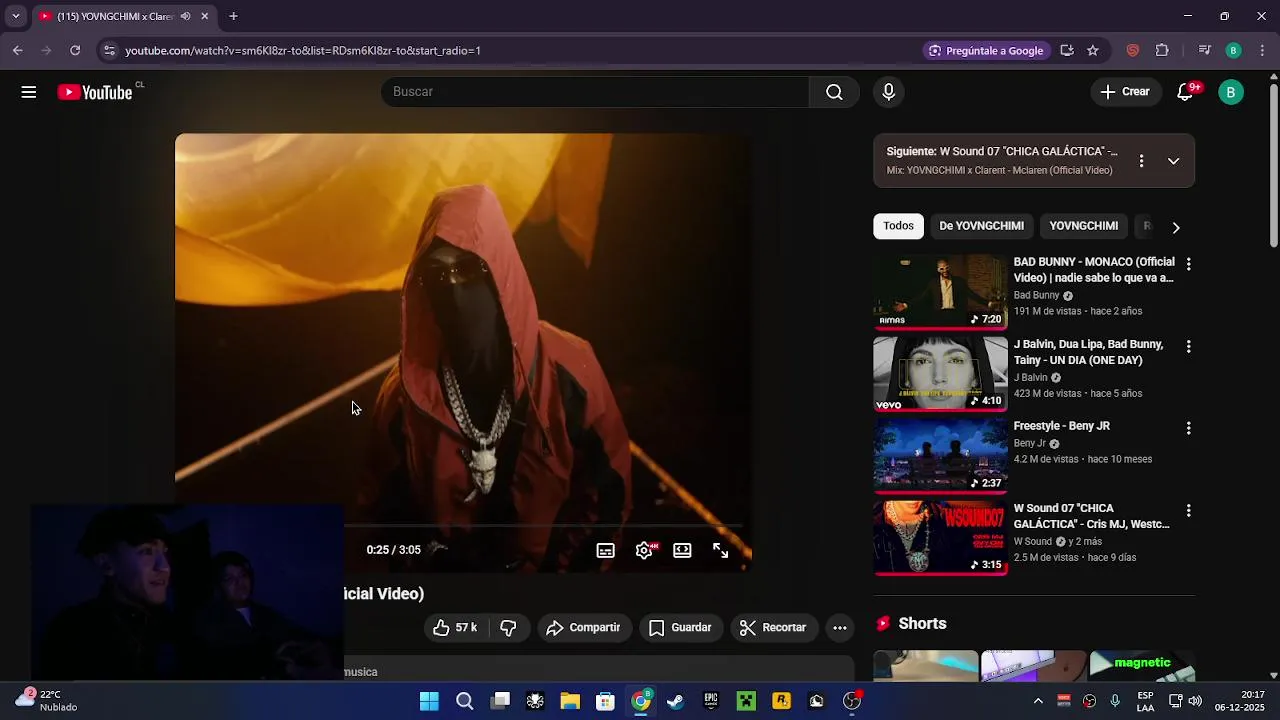Open more actions ellipsis below the video
The image size is (1280, 720).
point(840,628)
